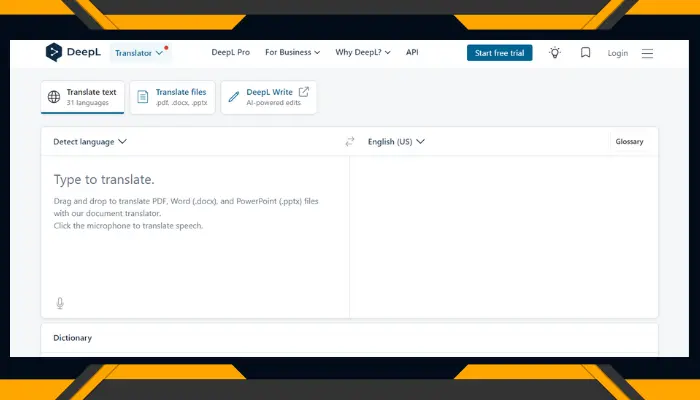Click the Dictionary section header
Viewport: 700px width, 400px height.
tap(72, 338)
